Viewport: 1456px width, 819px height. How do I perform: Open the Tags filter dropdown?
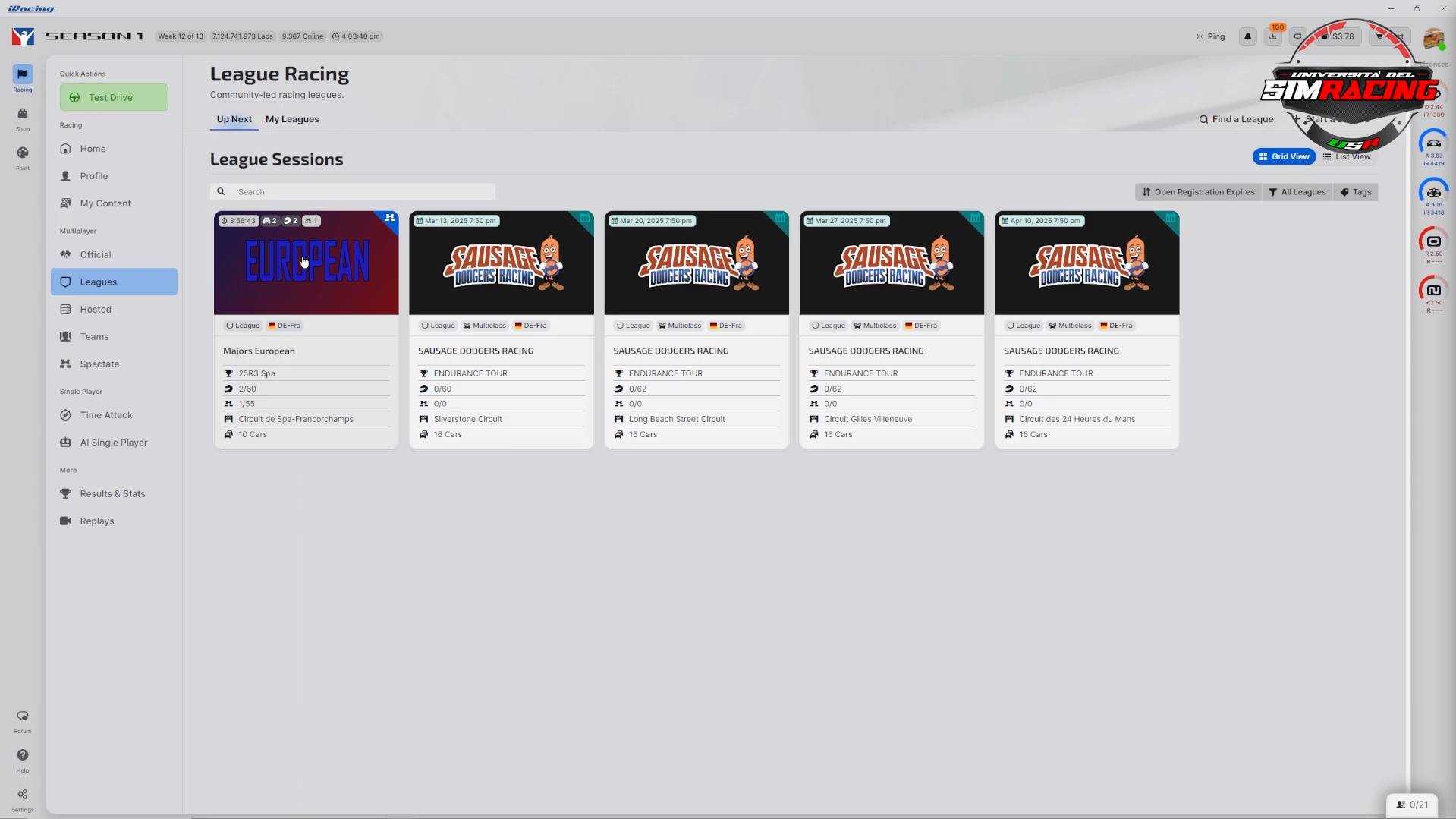[x=1355, y=192]
